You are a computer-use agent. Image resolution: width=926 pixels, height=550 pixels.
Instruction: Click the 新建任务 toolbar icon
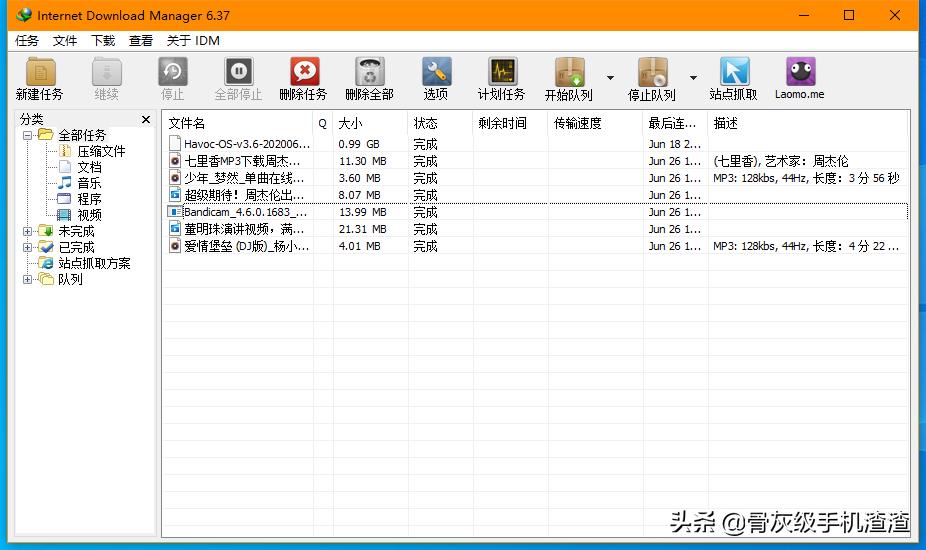click(x=40, y=72)
